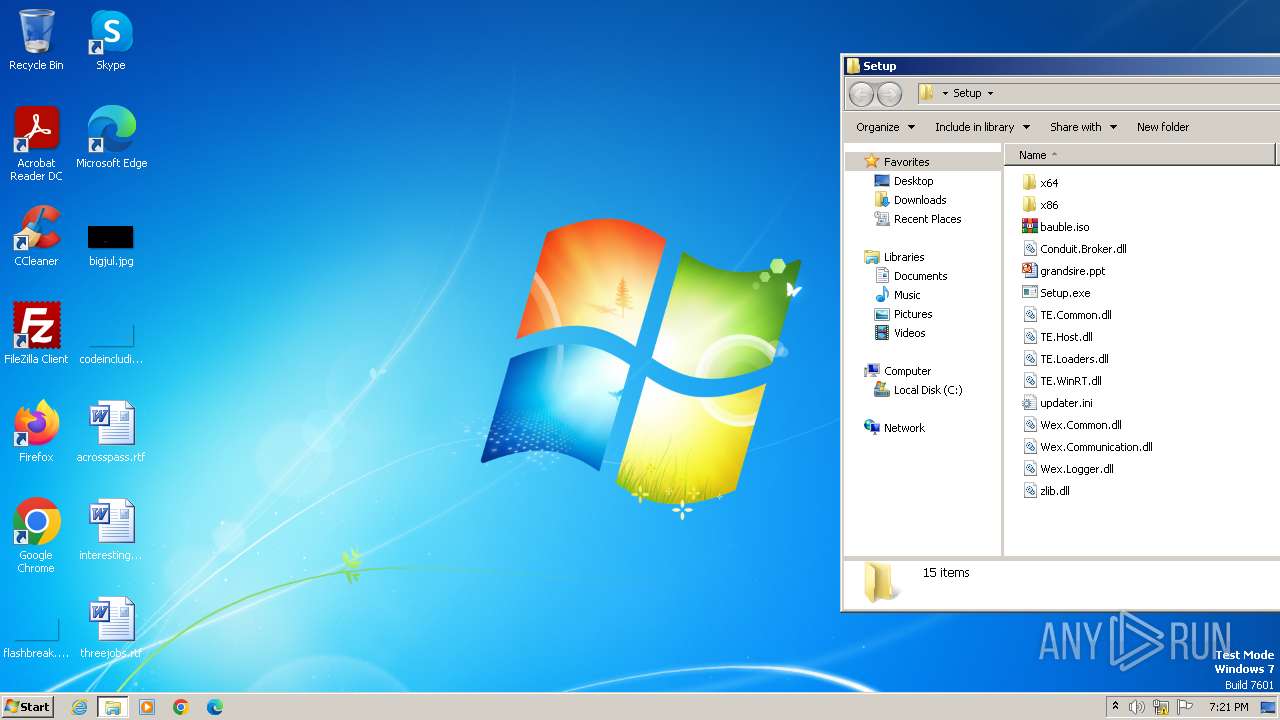Expand the breadcrumb root dropdown arrow
Image resolution: width=1280 pixels, height=720 pixels.
point(945,94)
